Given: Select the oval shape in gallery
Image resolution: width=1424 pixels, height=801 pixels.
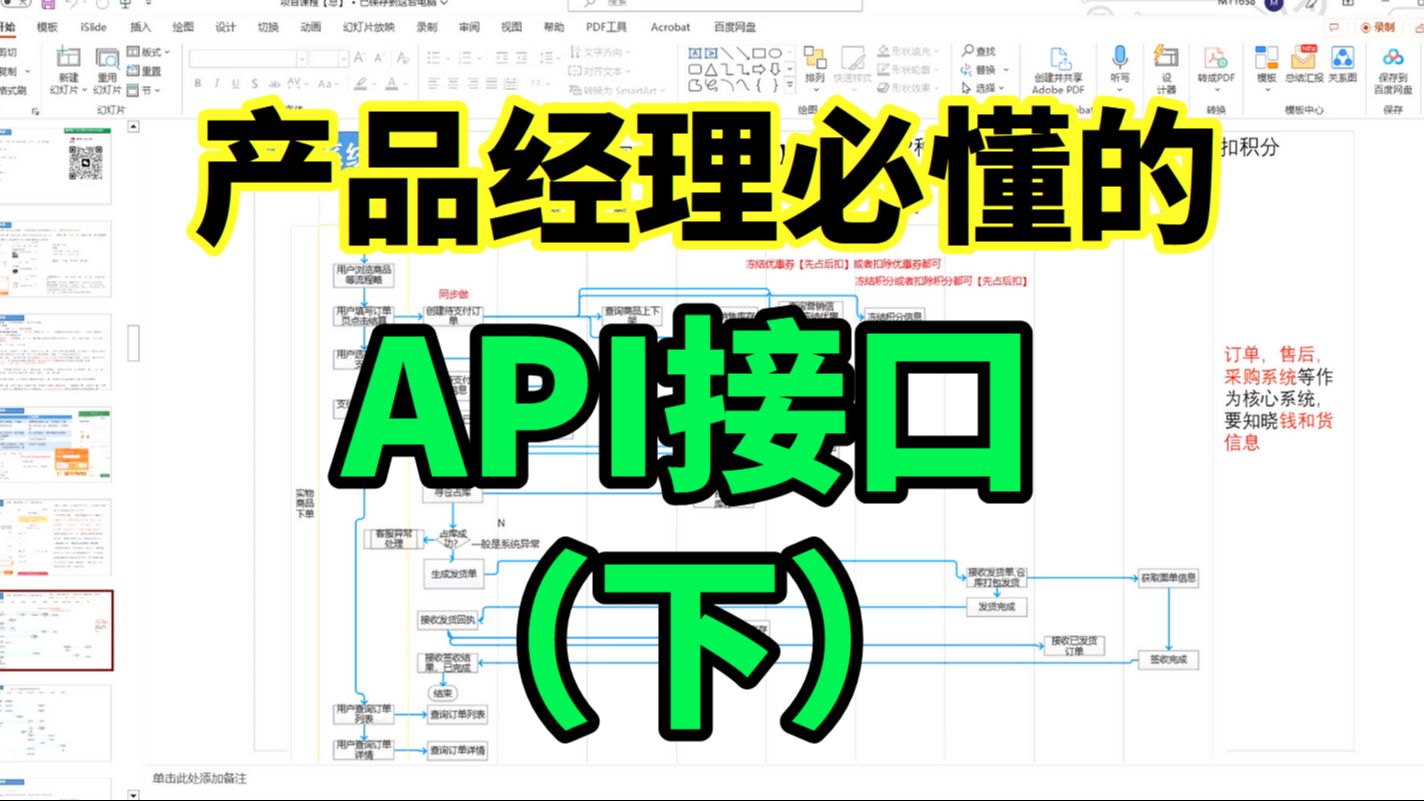Looking at the screenshot, I should point(776,53).
